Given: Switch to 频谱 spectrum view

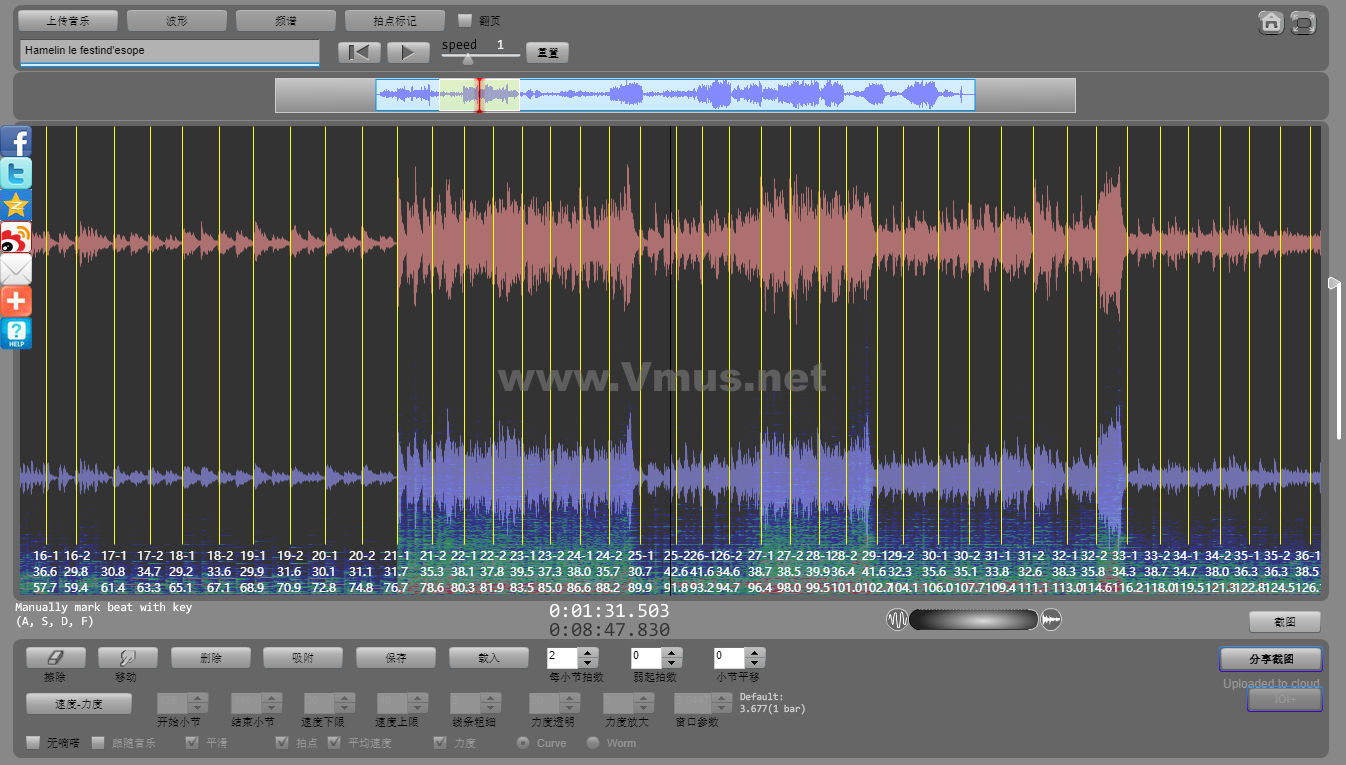Looking at the screenshot, I should point(286,20).
